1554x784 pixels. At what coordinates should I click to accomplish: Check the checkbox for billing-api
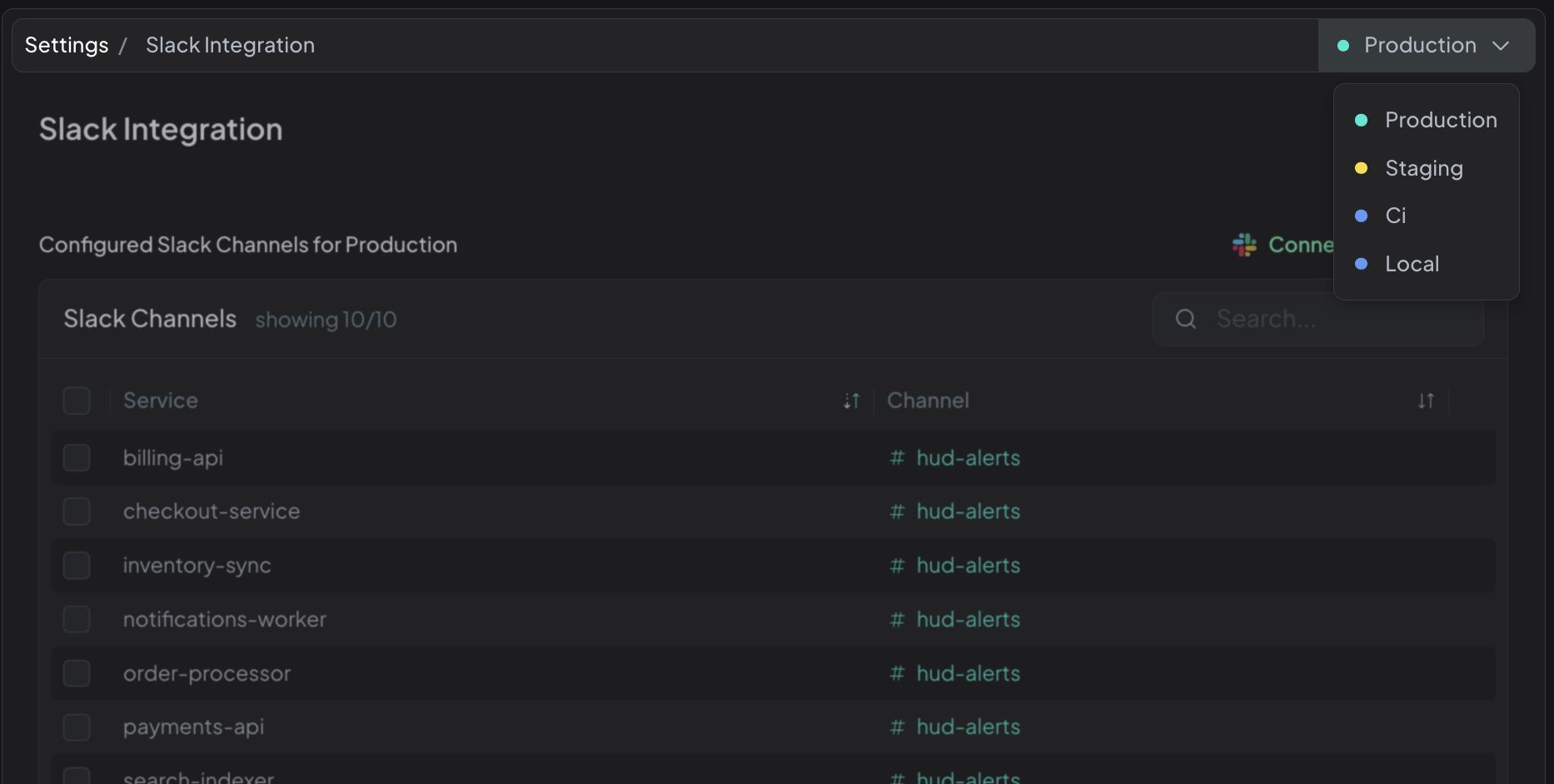click(x=76, y=457)
